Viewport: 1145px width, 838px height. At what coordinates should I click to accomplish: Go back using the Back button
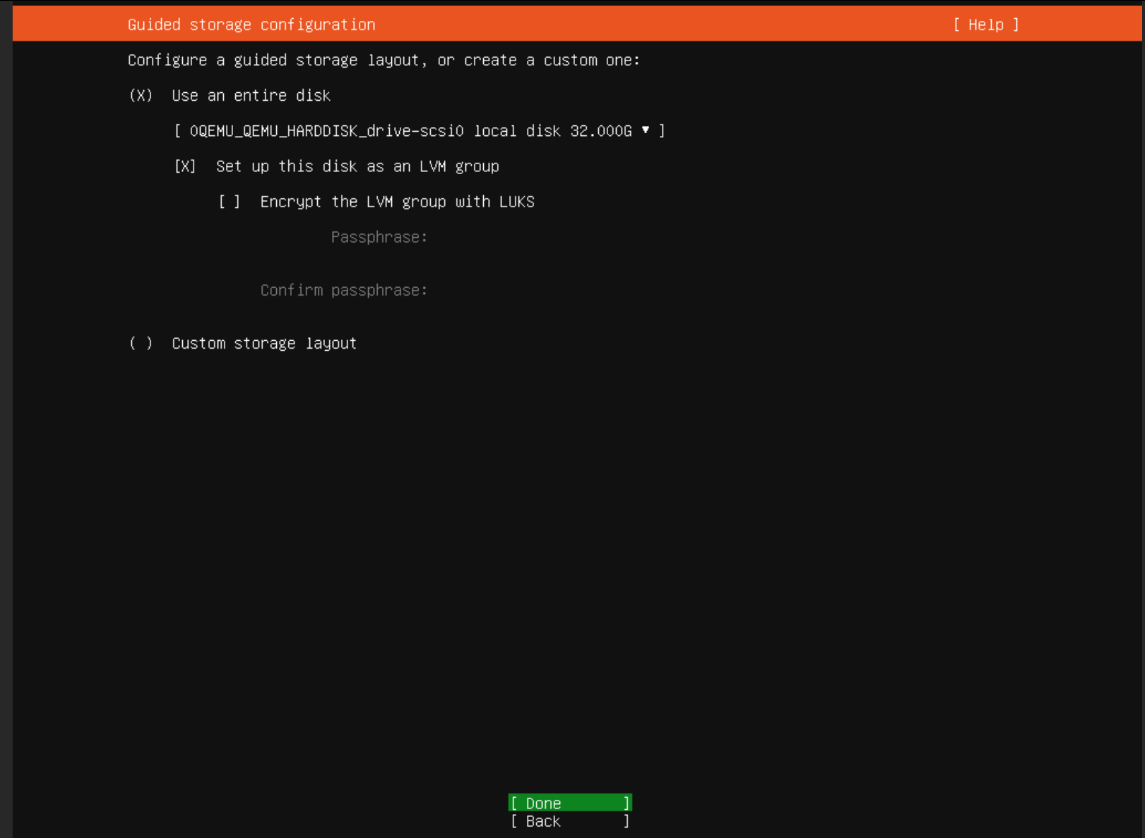click(569, 821)
